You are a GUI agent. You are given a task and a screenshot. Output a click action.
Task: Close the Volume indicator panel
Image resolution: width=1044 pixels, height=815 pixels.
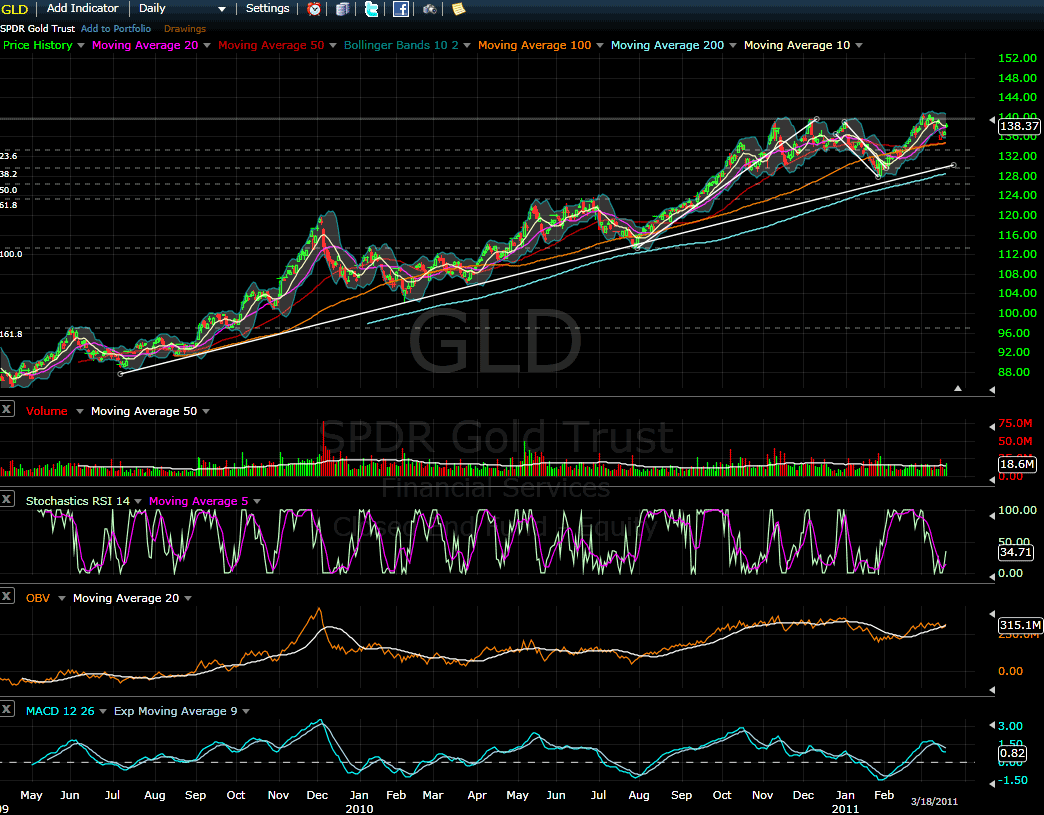click(7, 409)
